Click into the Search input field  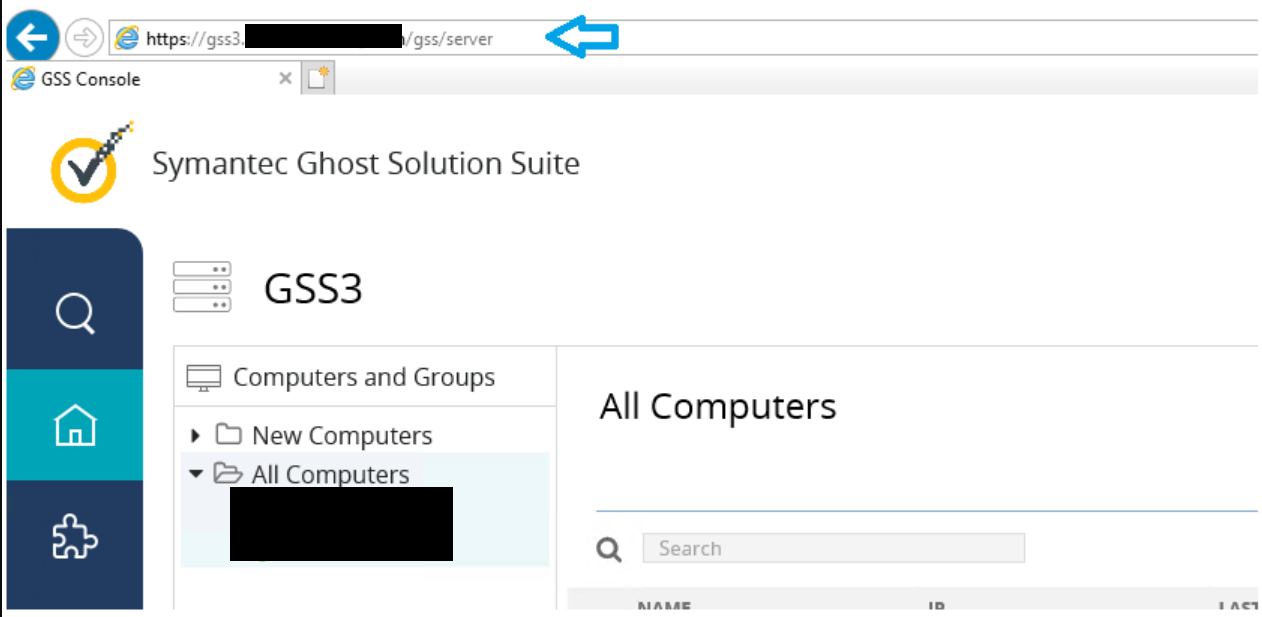(x=834, y=548)
